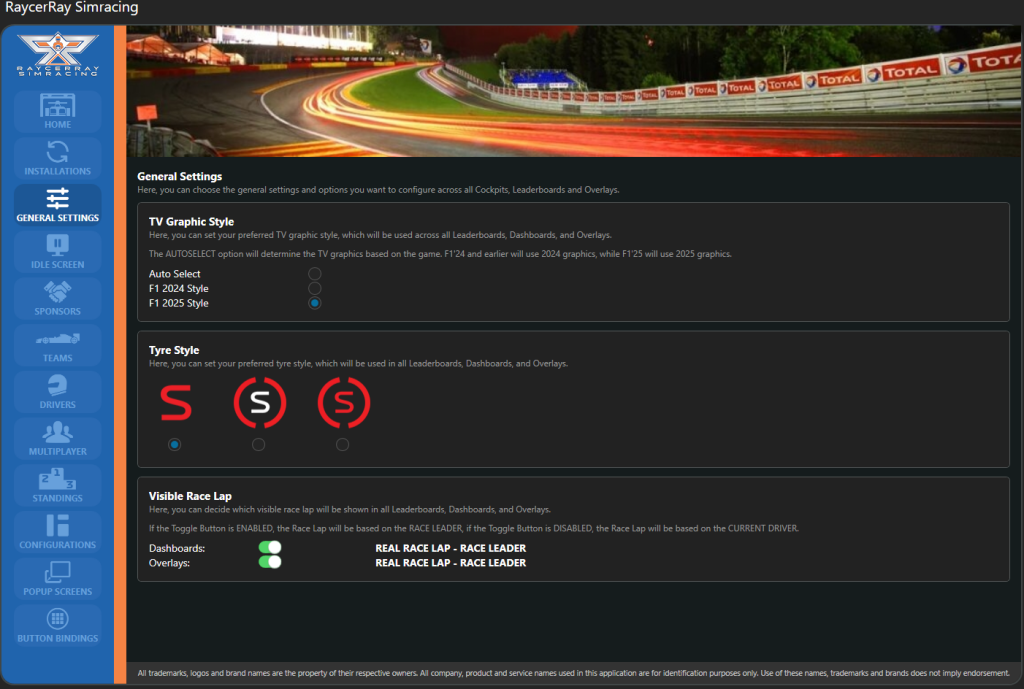
Task: Select the white S ringed tyre style
Action: click(x=259, y=444)
